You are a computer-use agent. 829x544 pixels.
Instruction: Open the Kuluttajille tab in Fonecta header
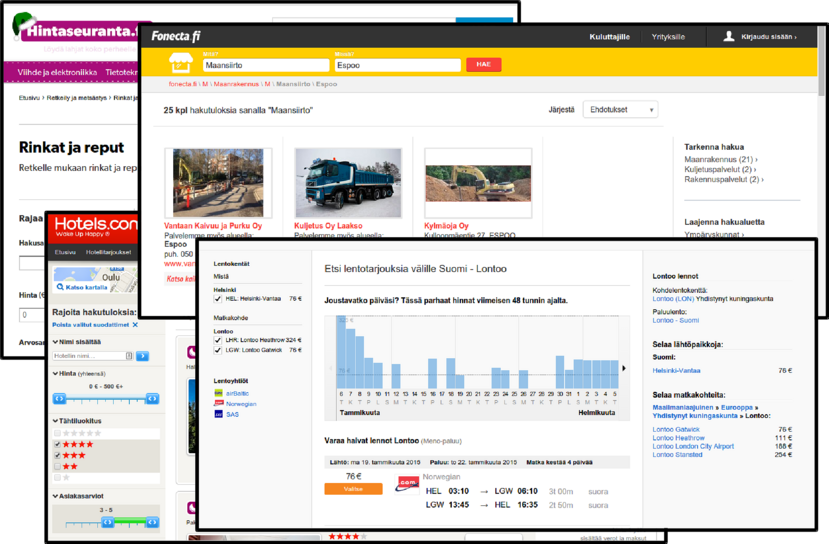[610, 36]
